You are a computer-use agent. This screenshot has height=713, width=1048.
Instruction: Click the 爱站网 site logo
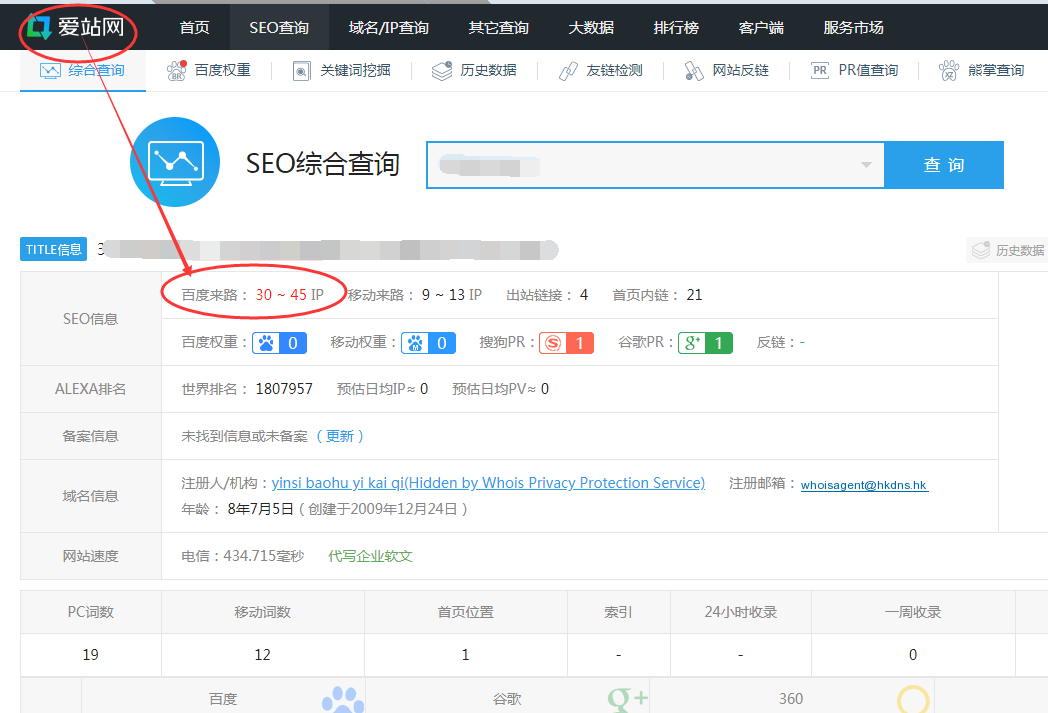tap(76, 27)
